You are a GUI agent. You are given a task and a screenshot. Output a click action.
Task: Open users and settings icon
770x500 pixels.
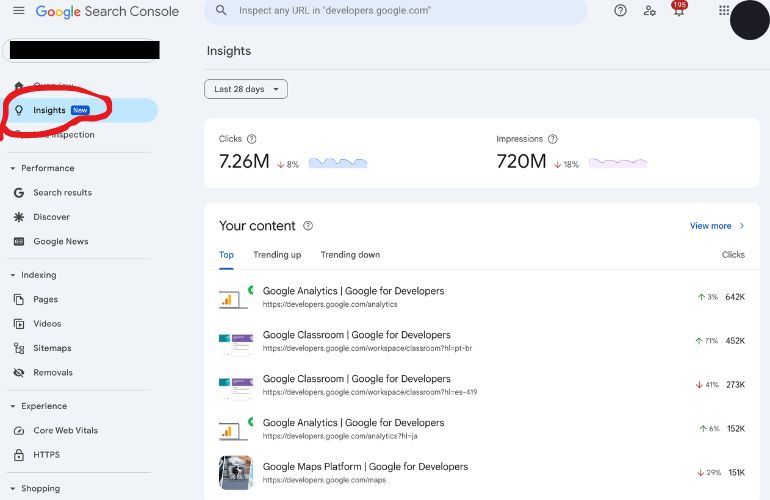[x=649, y=10]
